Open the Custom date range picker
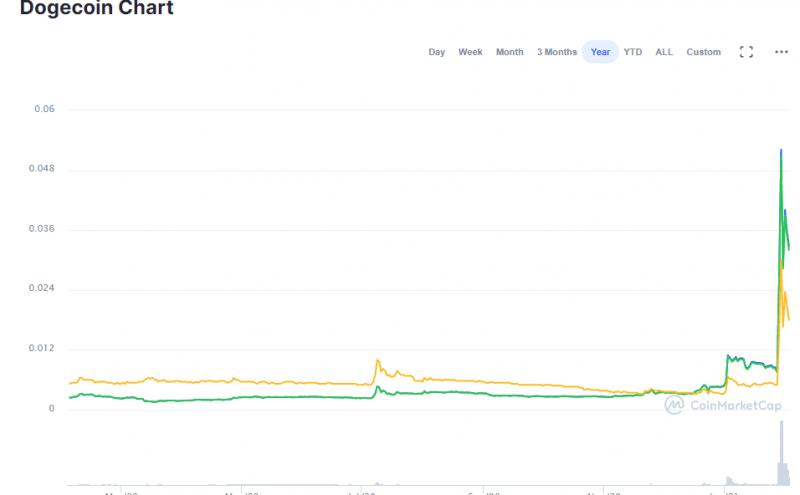 pos(703,52)
